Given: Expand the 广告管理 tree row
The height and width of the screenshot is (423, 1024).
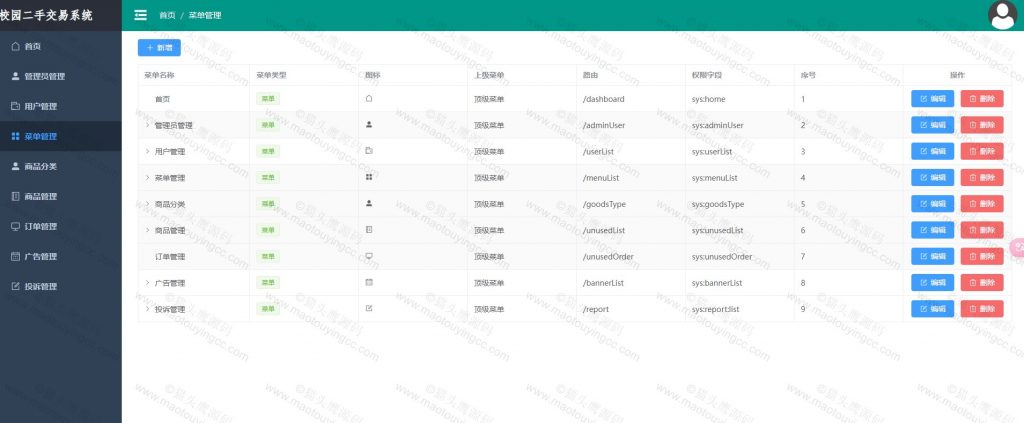Looking at the screenshot, I should tap(147, 282).
